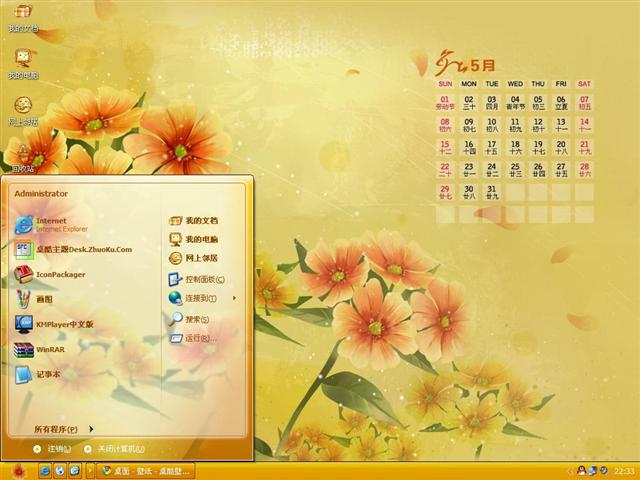Screen dimensions: 640x480
Task: Open the 运行(R) run dialog
Action: pos(193,338)
